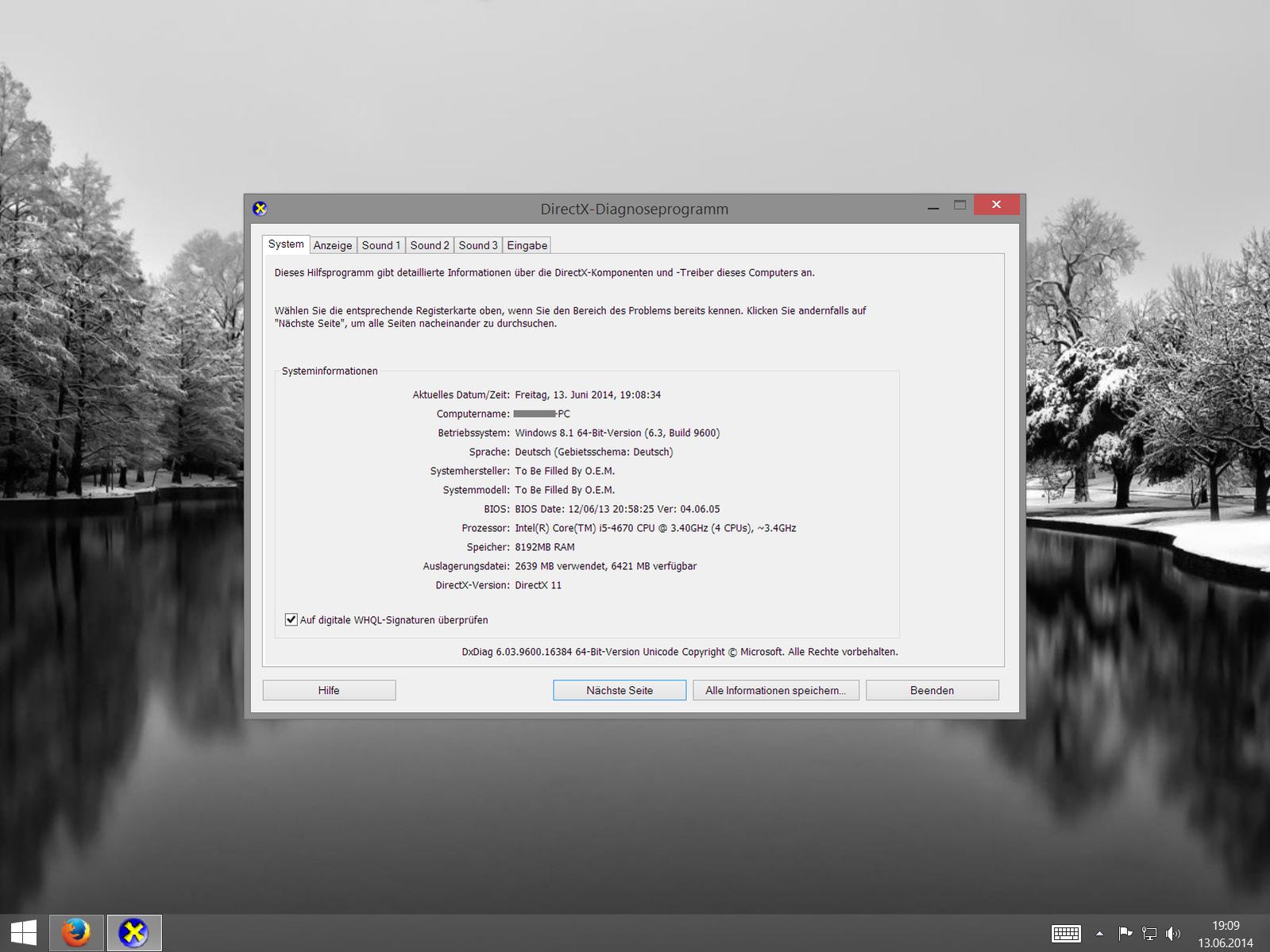Click Freitag, 13. Juni 2014 date value

pos(588,395)
